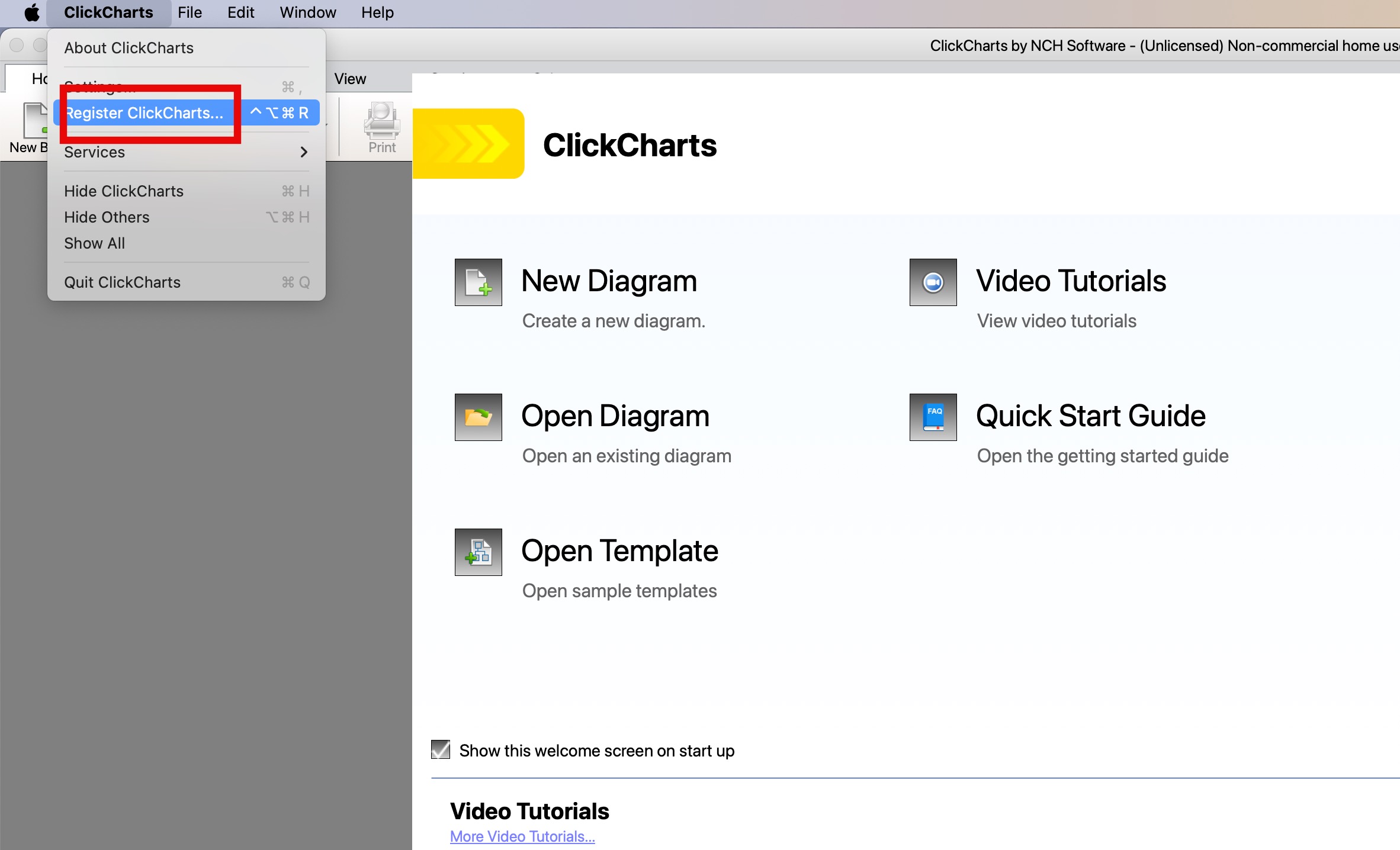The height and width of the screenshot is (850, 1400).
Task: Open the File menu
Action: tap(190, 12)
